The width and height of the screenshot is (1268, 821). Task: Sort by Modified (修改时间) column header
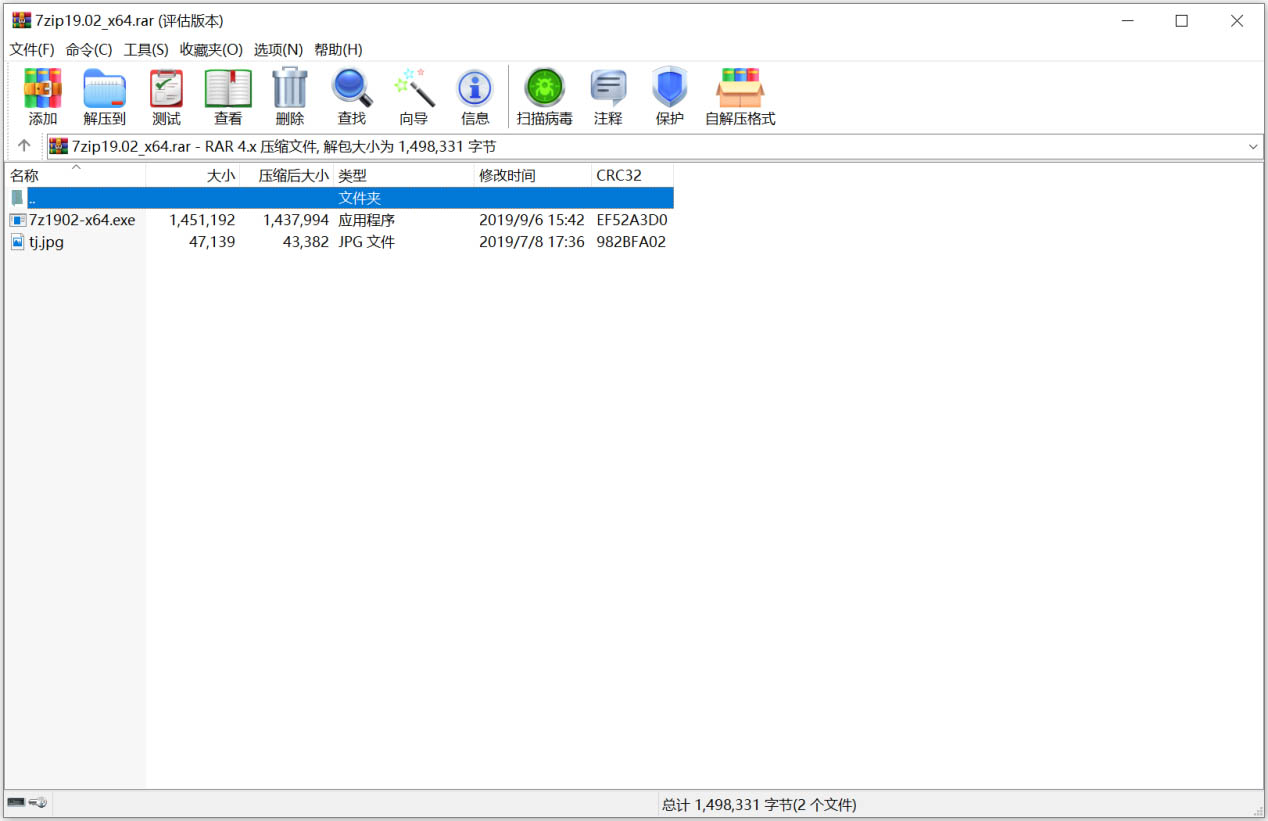click(x=533, y=175)
